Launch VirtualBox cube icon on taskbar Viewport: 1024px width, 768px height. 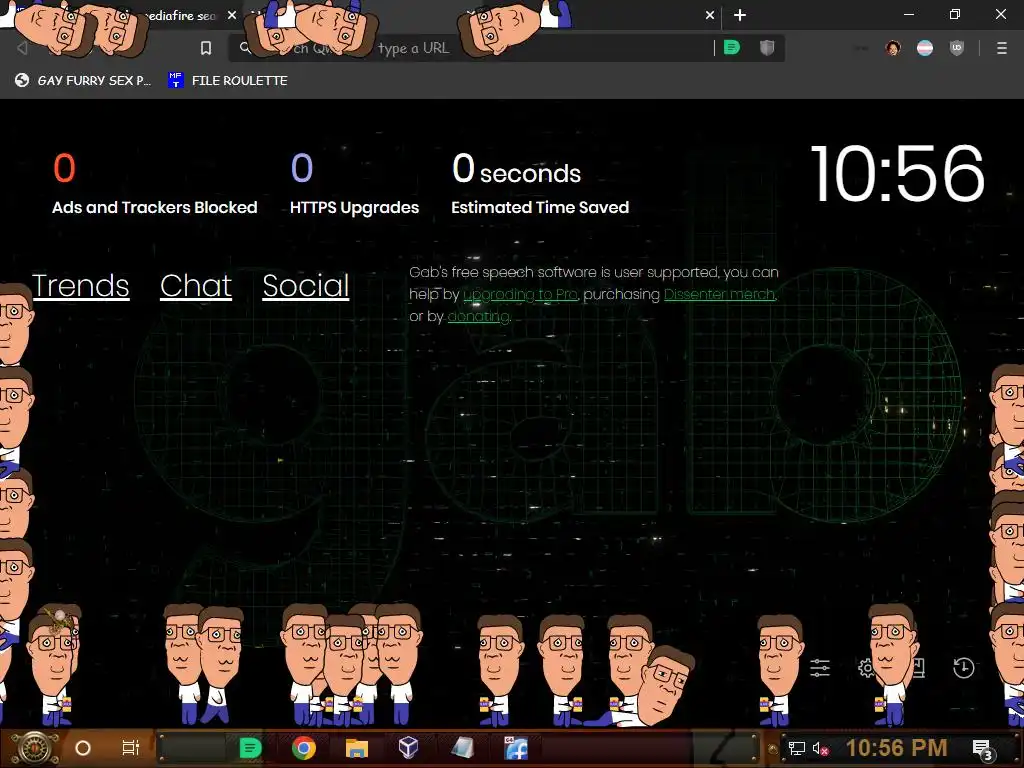tap(409, 748)
